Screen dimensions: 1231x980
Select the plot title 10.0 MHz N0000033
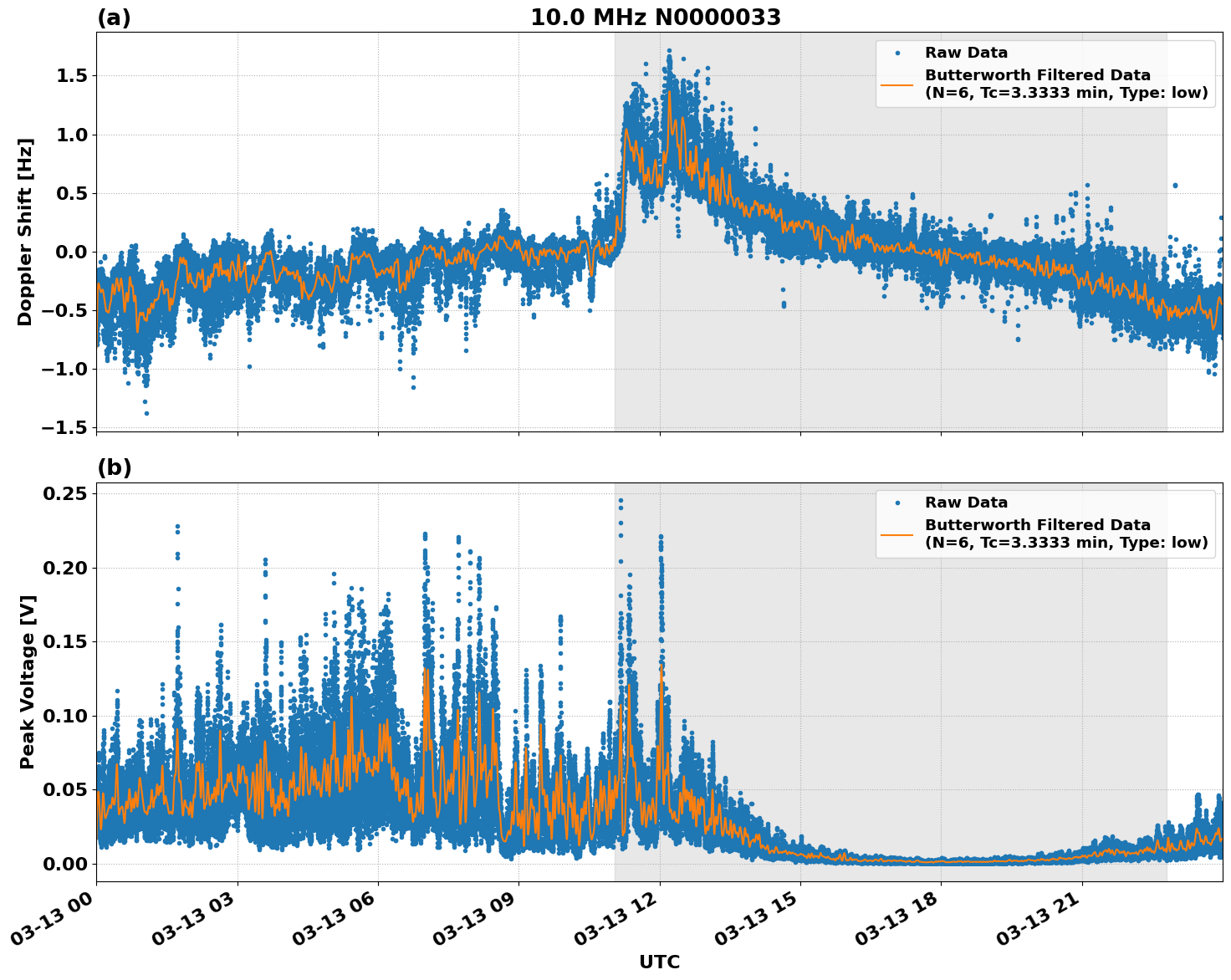(654, 14)
